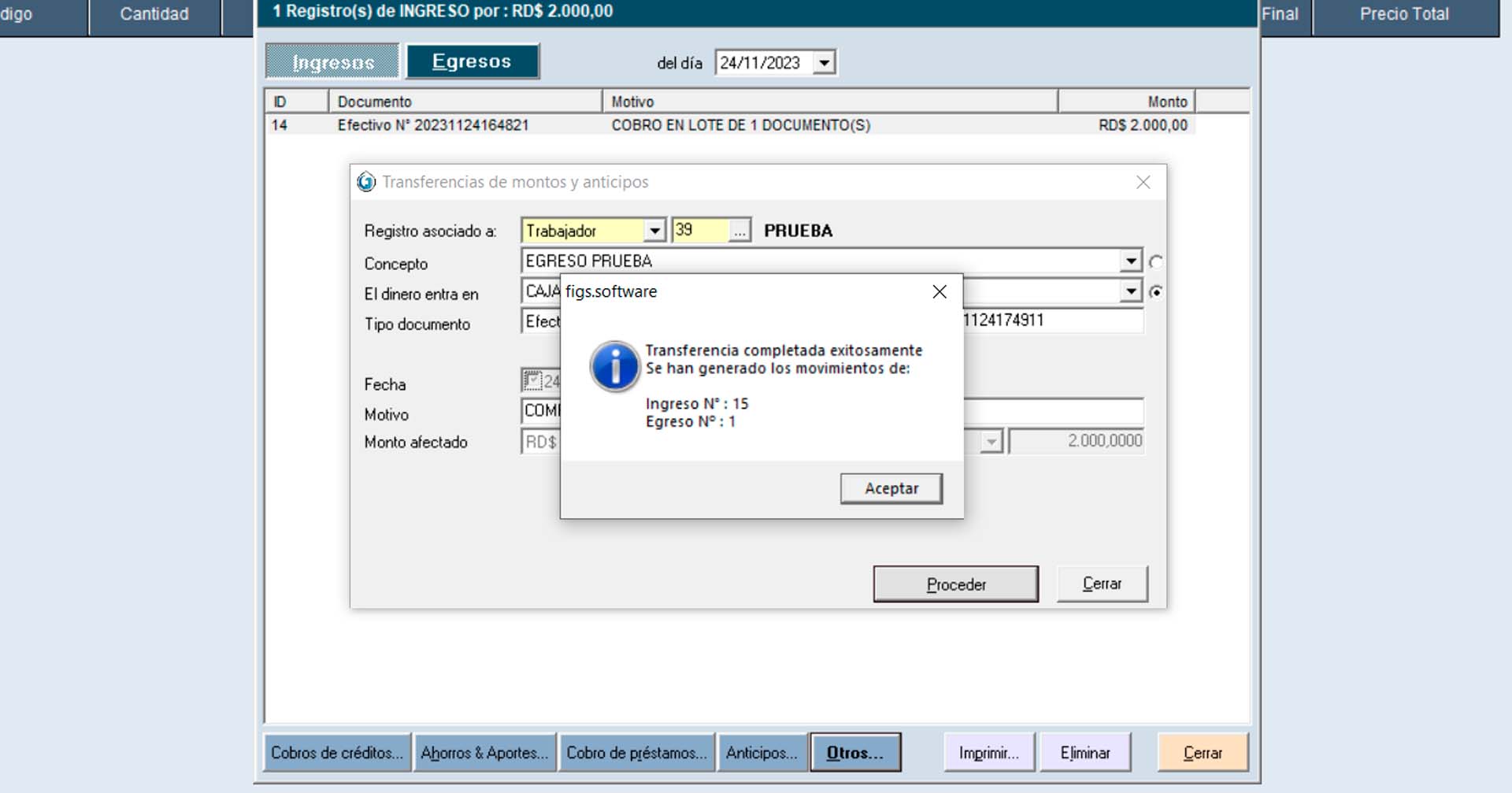Toggle the Fecha checkbox
This screenshot has height=793, width=1512.
(x=532, y=381)
